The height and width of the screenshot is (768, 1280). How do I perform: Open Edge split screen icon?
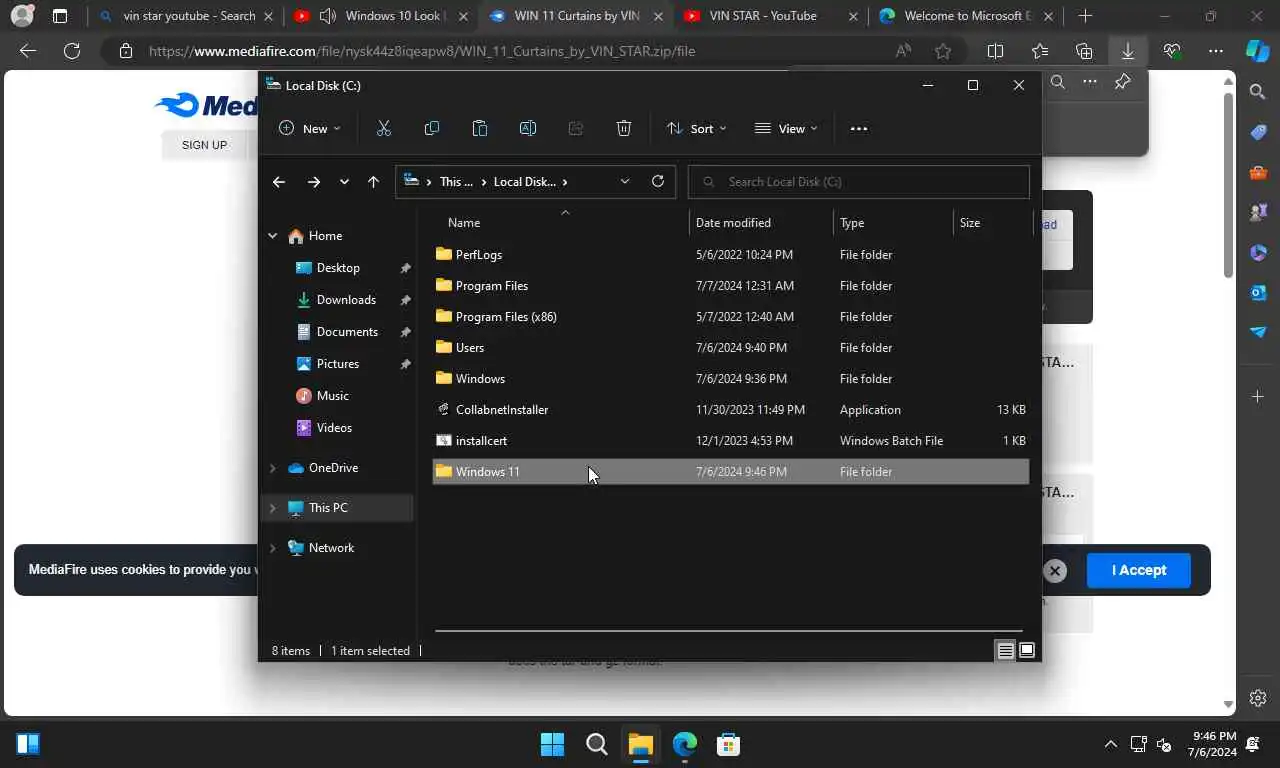(995, 51)
